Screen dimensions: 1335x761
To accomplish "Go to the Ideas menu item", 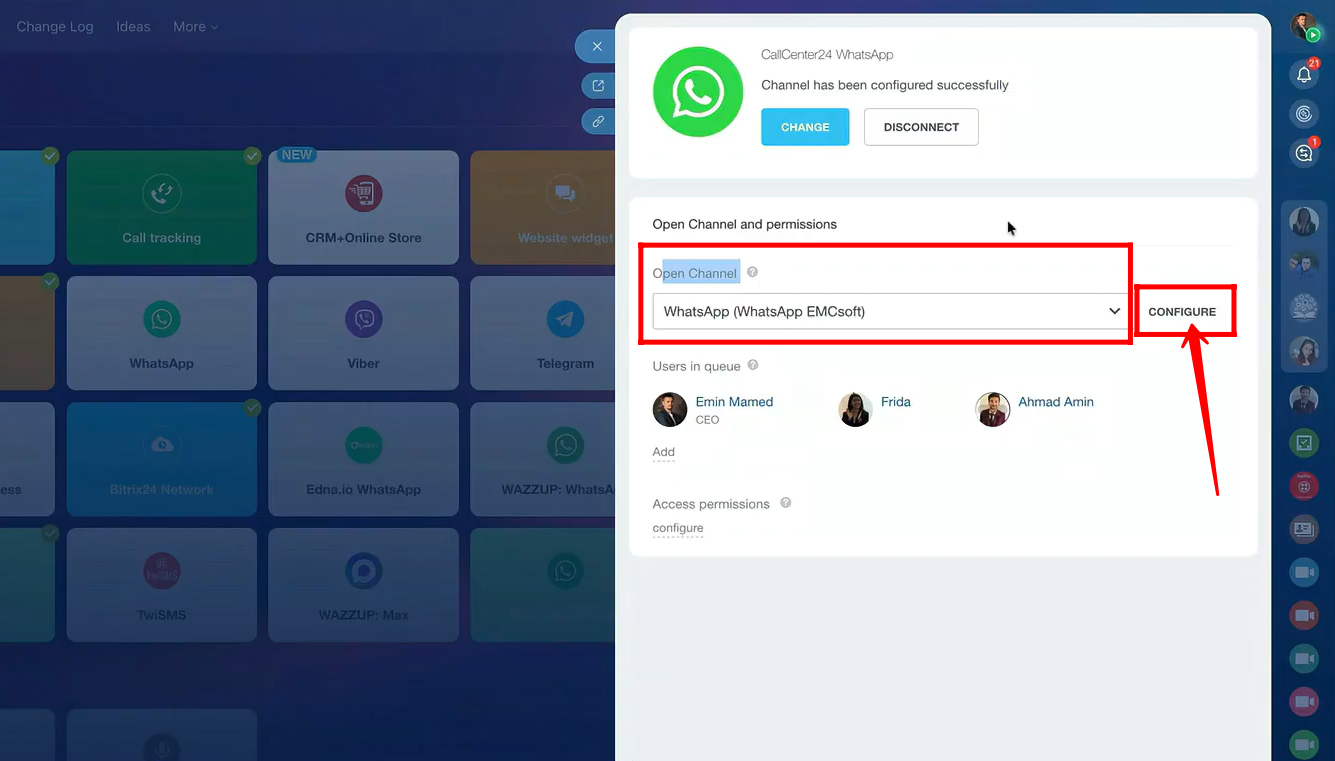I will 133,27.
